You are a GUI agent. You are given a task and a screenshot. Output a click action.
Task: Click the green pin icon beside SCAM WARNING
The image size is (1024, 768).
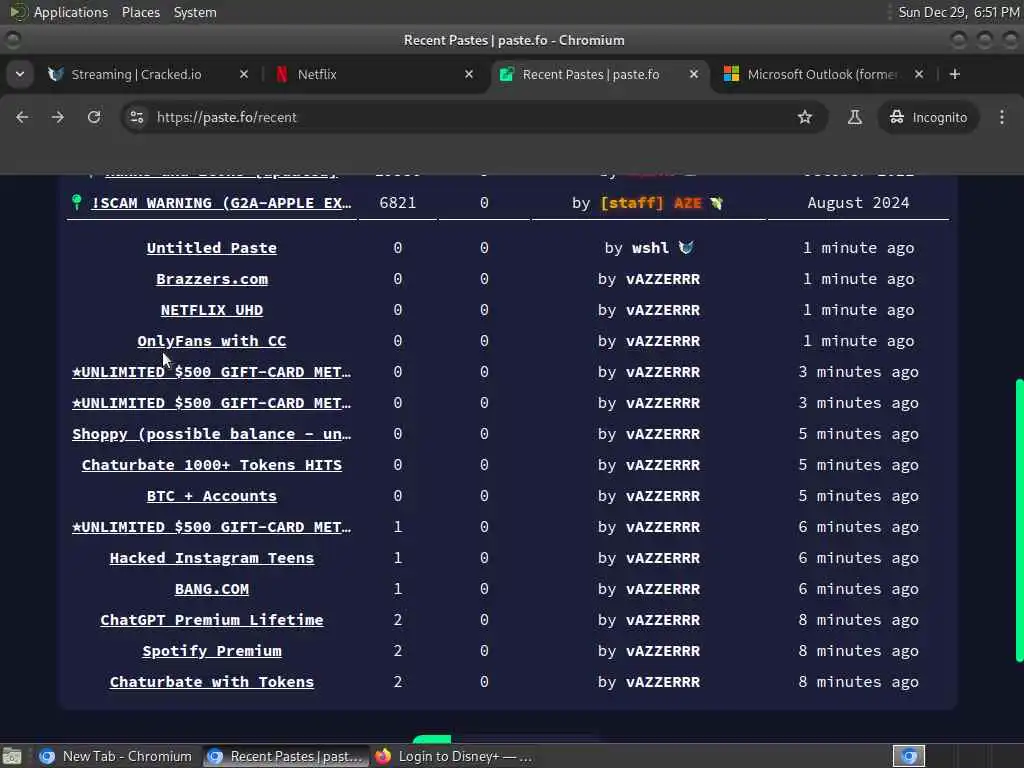[76, 202]
